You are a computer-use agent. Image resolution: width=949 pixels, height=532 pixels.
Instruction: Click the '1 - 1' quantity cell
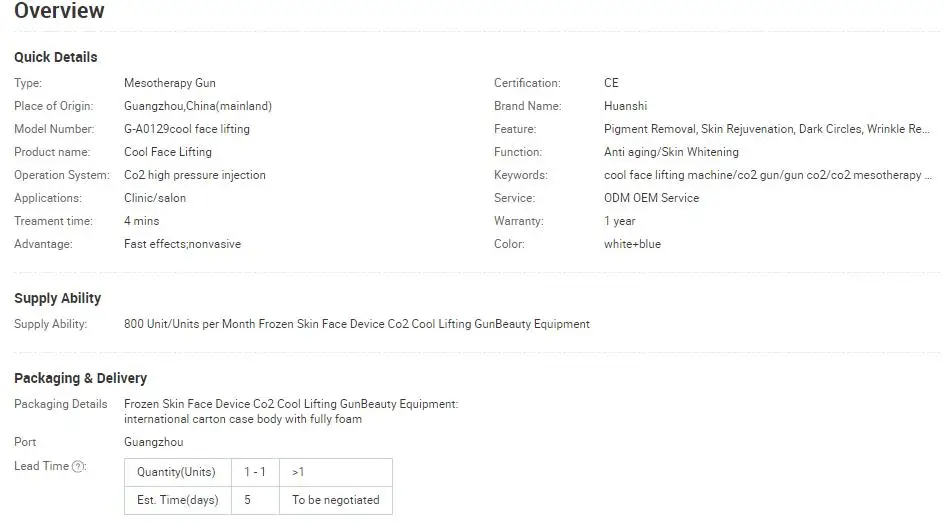[255, 472]
